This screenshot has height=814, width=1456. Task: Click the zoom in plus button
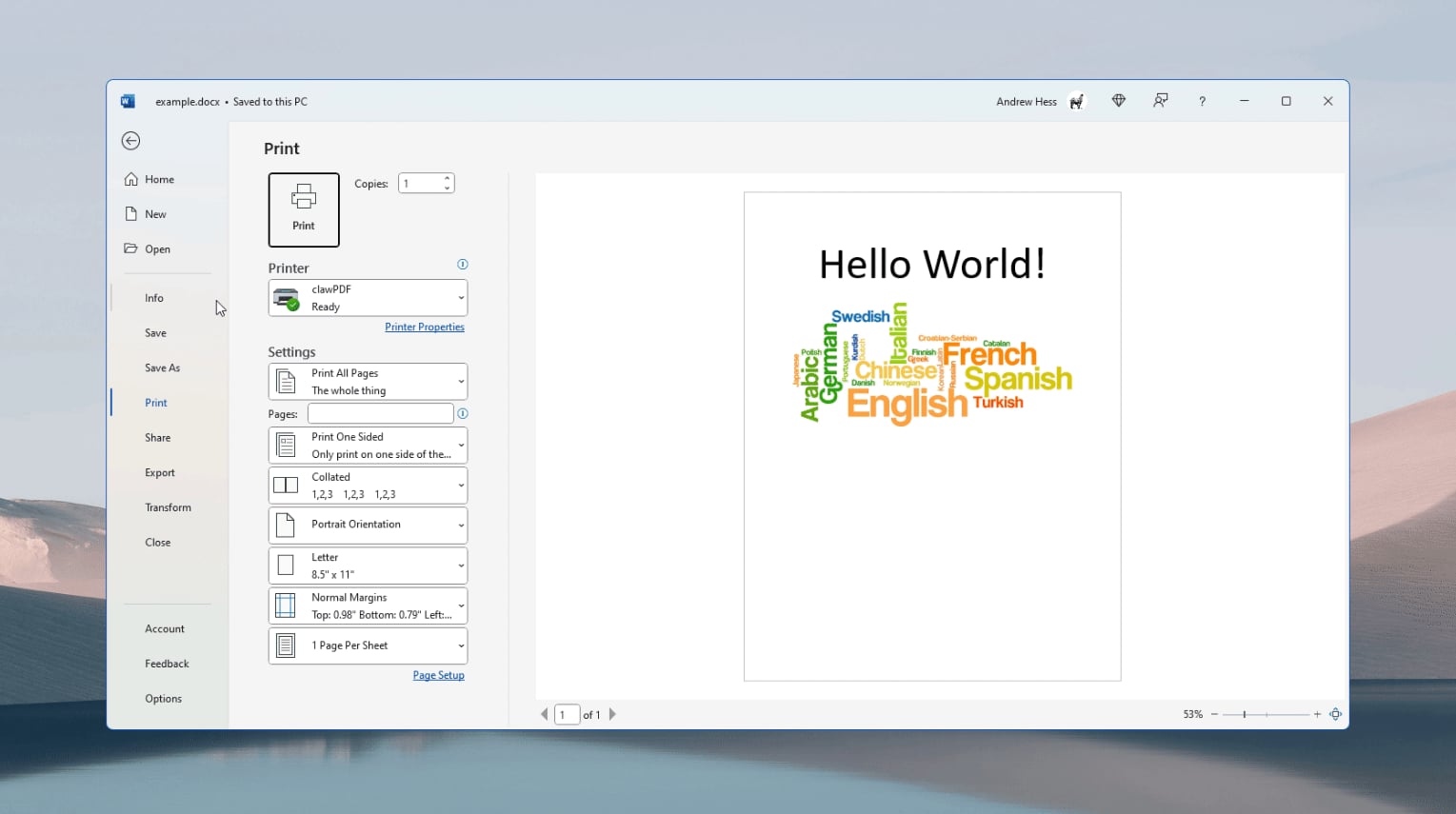[x=1318, y=714]
